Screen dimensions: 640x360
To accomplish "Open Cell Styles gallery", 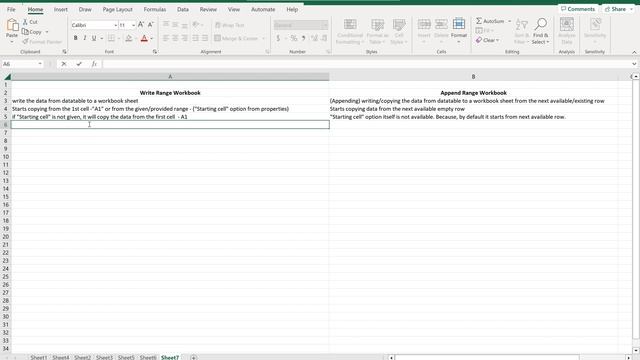I will 399,31.
